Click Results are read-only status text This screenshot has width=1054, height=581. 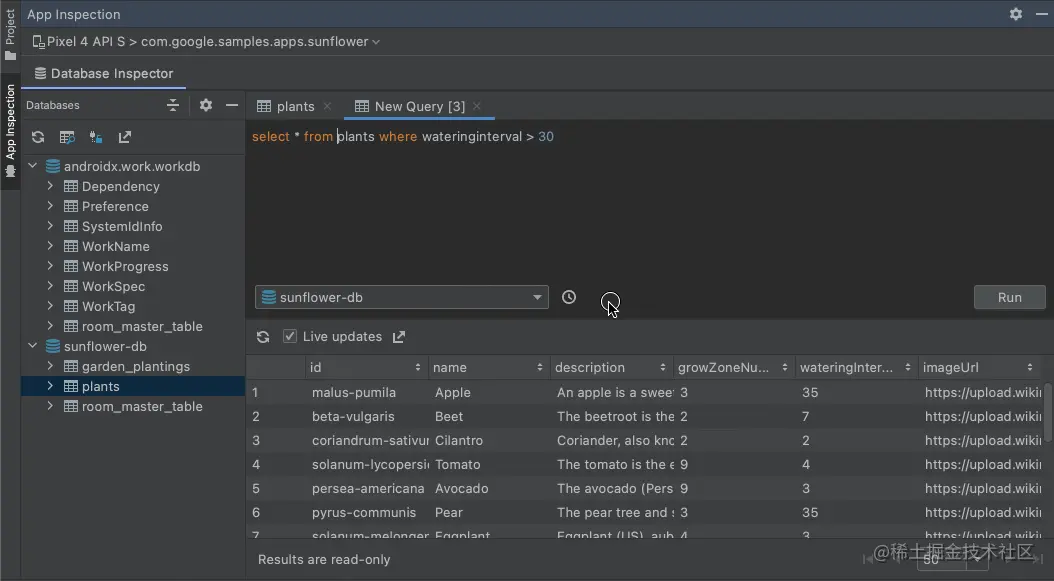[324, 559]
